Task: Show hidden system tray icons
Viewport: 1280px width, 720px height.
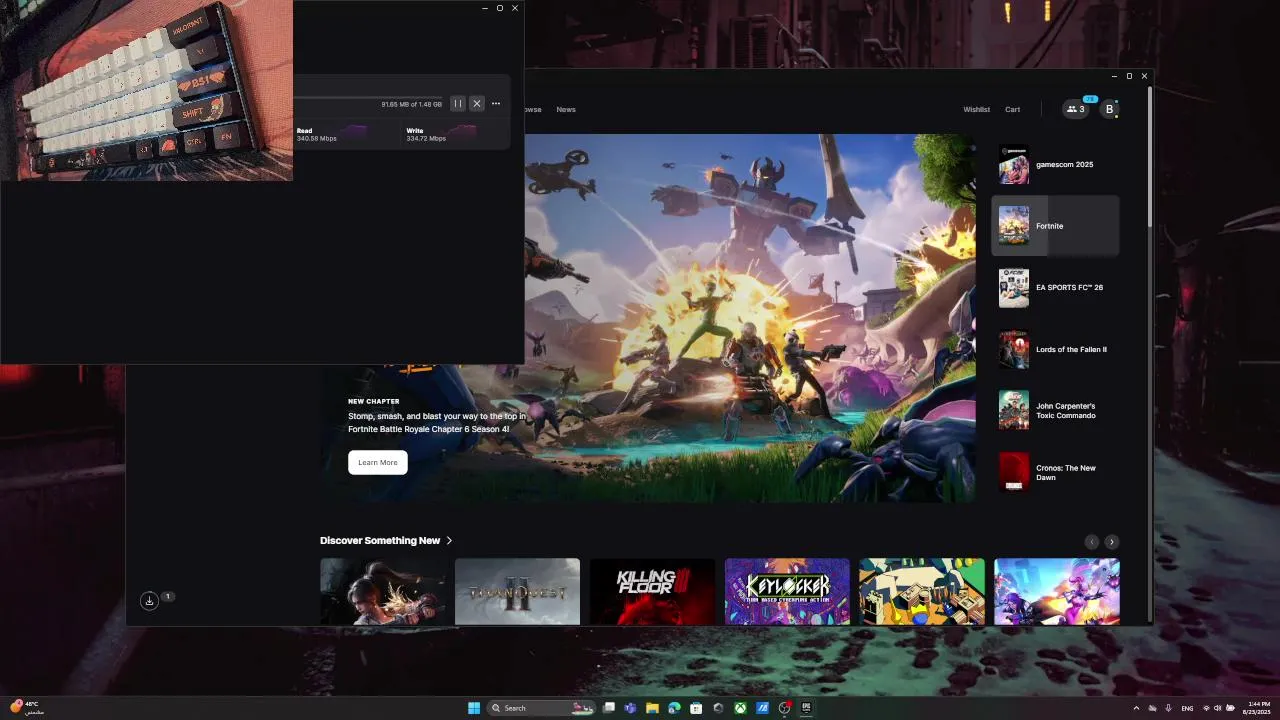Action: (x=1136, y=708)
